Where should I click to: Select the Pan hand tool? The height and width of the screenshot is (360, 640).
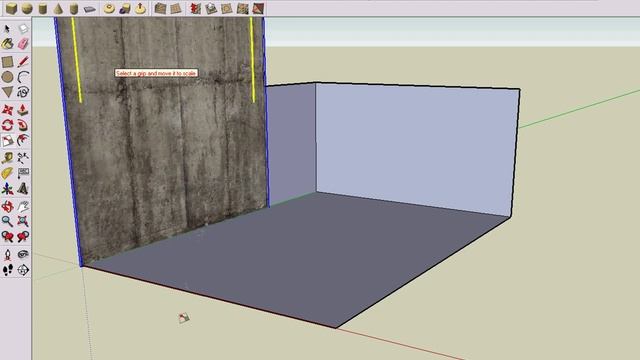[x=23, y=206]
